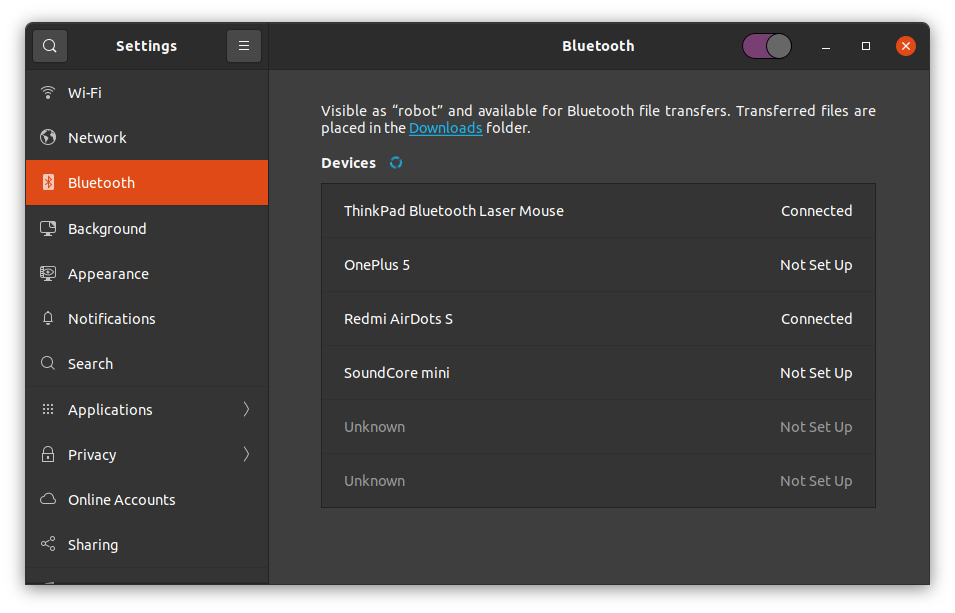The height and width of the screenshot is (613, 955).
Task: Click the Notifications bell icon
Action: [48, 318]
